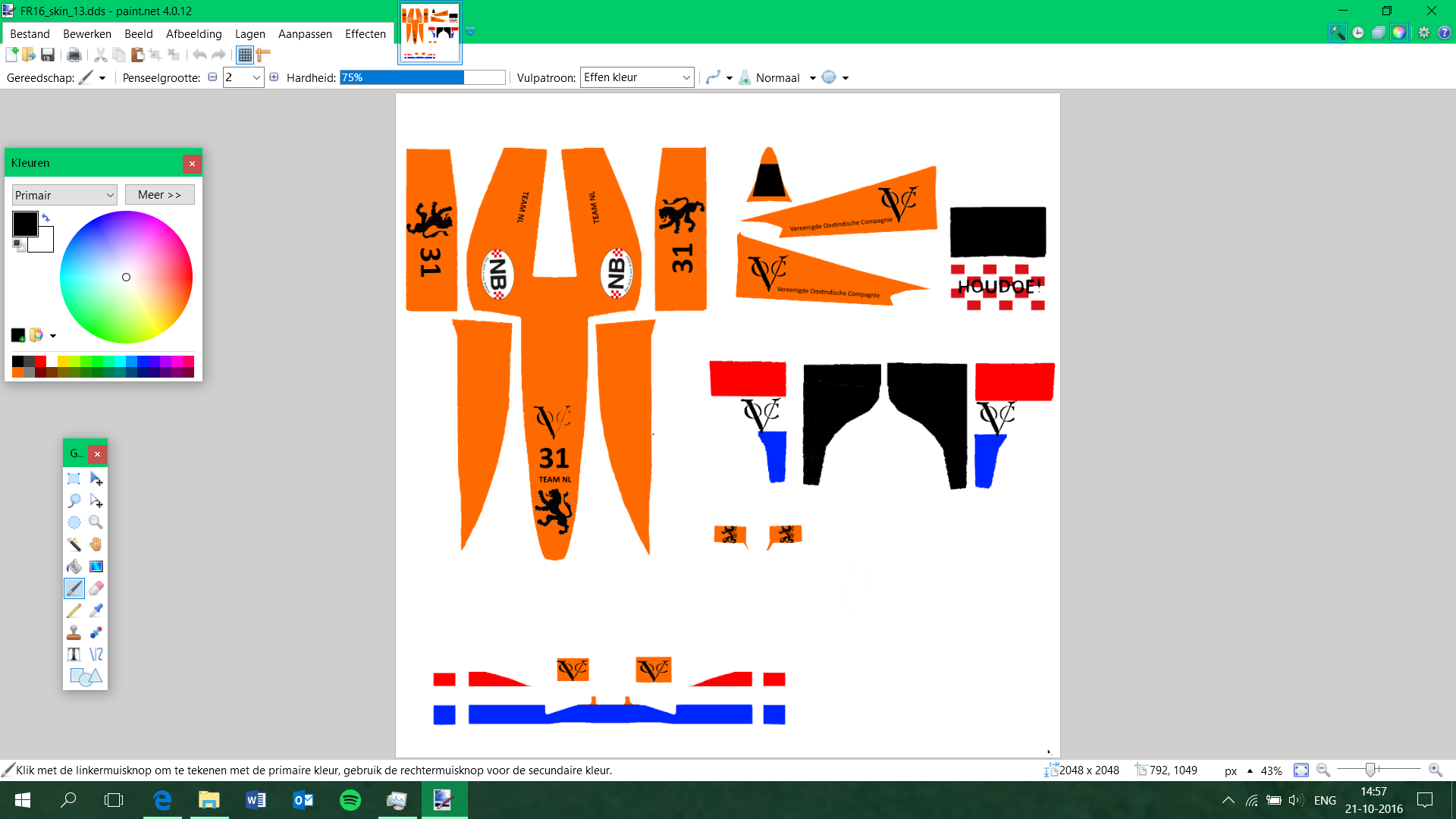The height and width of the screenshot is (819, 1456).
Task: Select the Pencil tool
Action: click(x=74, y=610)
